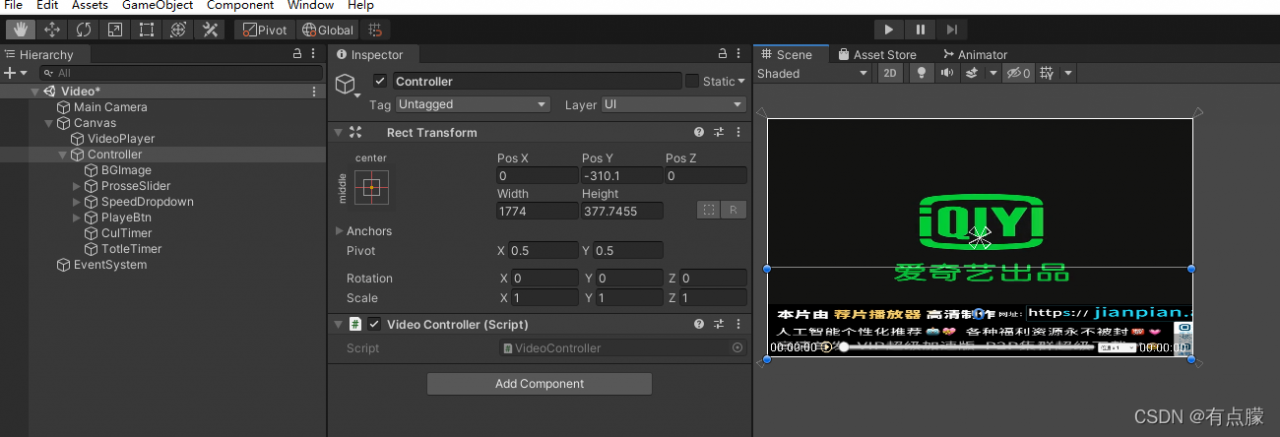Viewport: 1280px width, 437px height.
Task: Toggle grid snapping in toolbar
Action: pos(375,30)
